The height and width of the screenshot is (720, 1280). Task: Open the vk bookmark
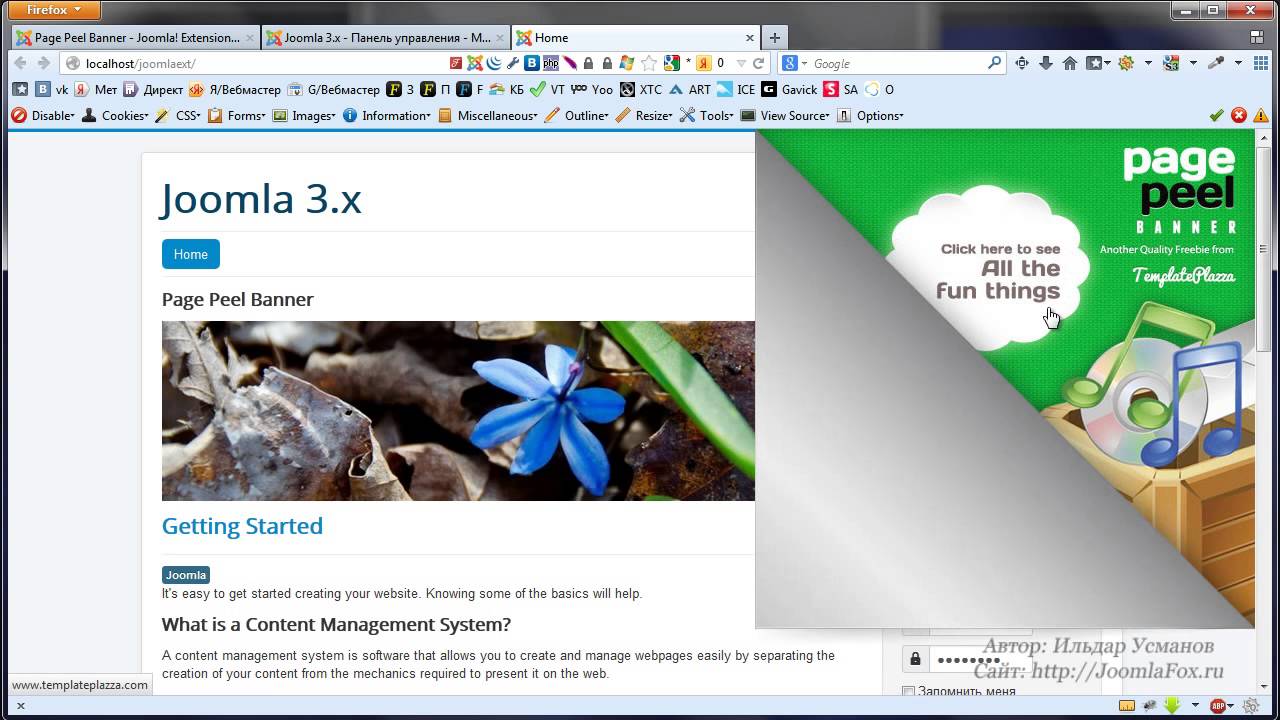click(52, 89)
